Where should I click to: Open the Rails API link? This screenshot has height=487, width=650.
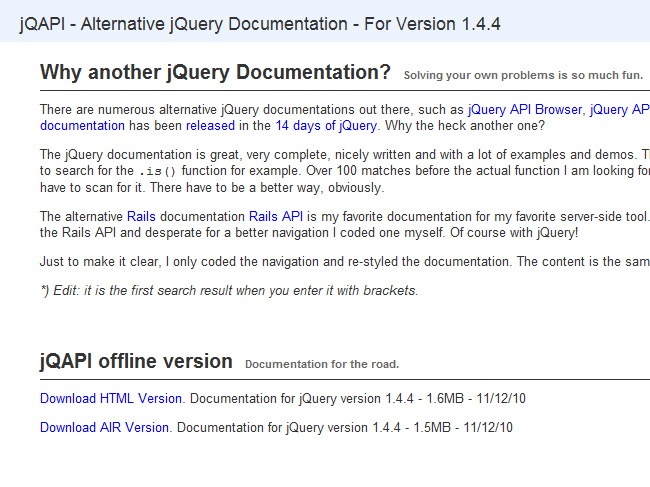276,216
